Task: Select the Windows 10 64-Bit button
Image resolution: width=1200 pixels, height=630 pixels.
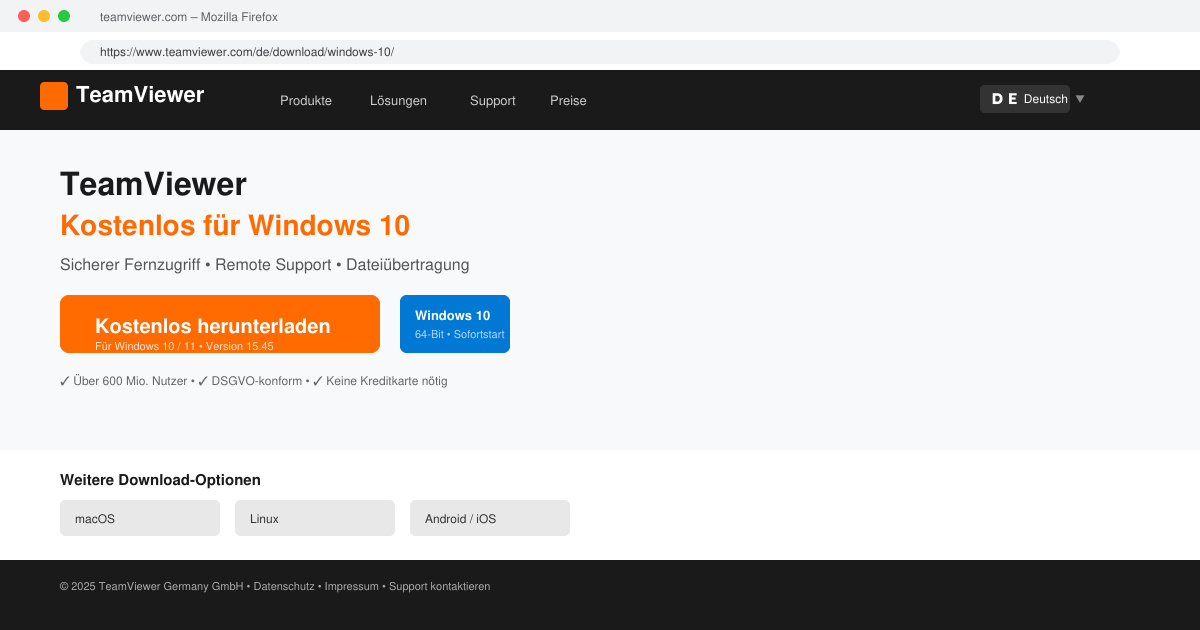Action: tap(455, 324)
